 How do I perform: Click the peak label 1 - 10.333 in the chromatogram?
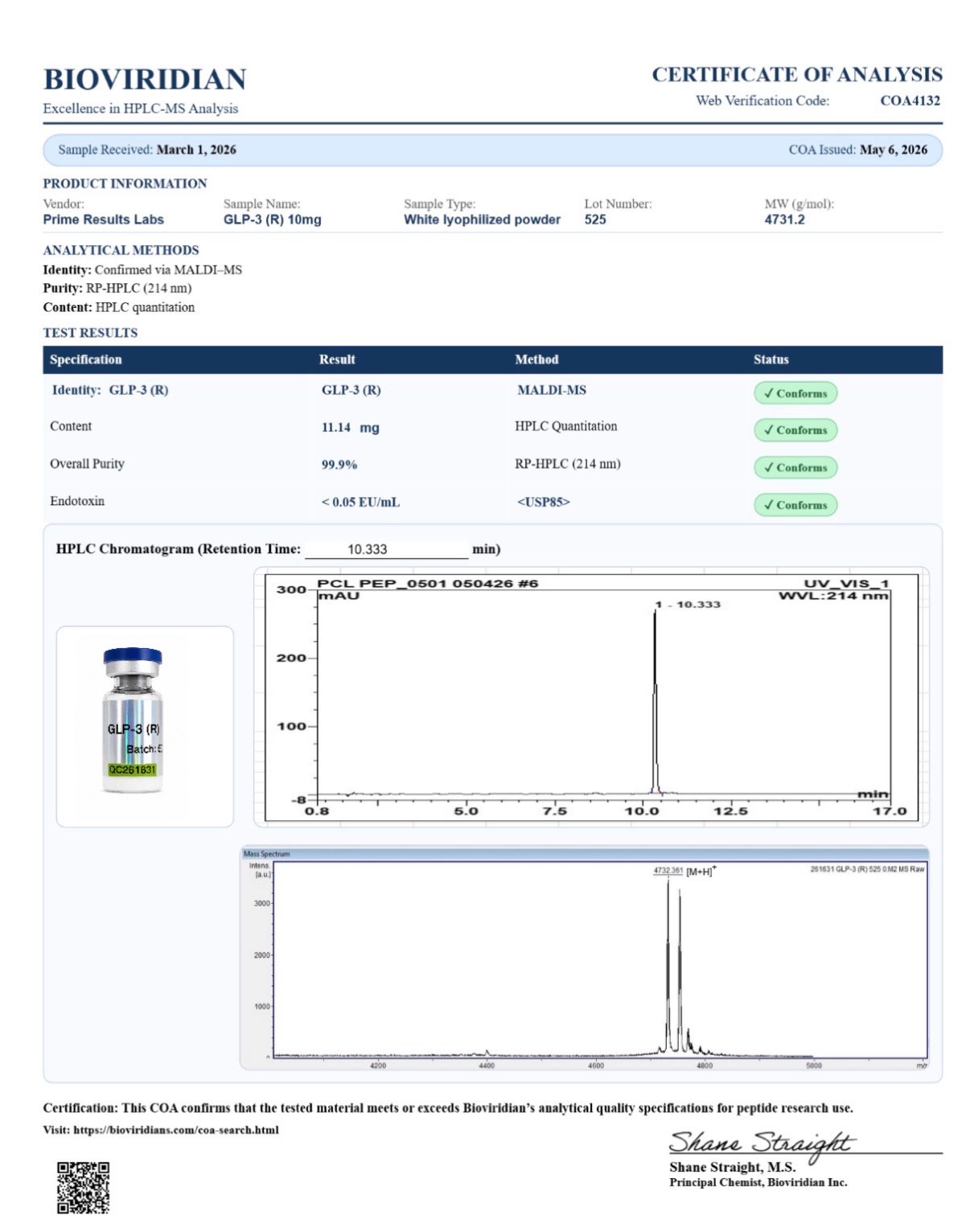coord(688,605)
